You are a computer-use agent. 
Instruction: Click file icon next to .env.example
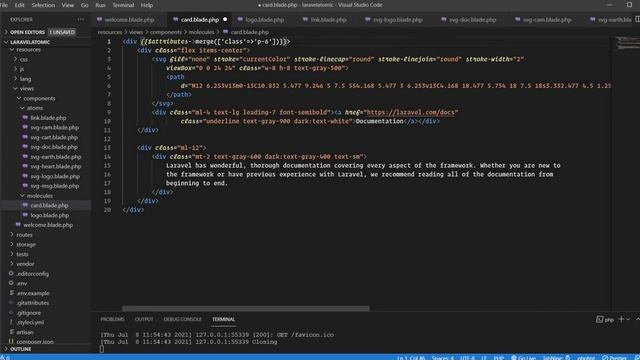coord(11,293)
